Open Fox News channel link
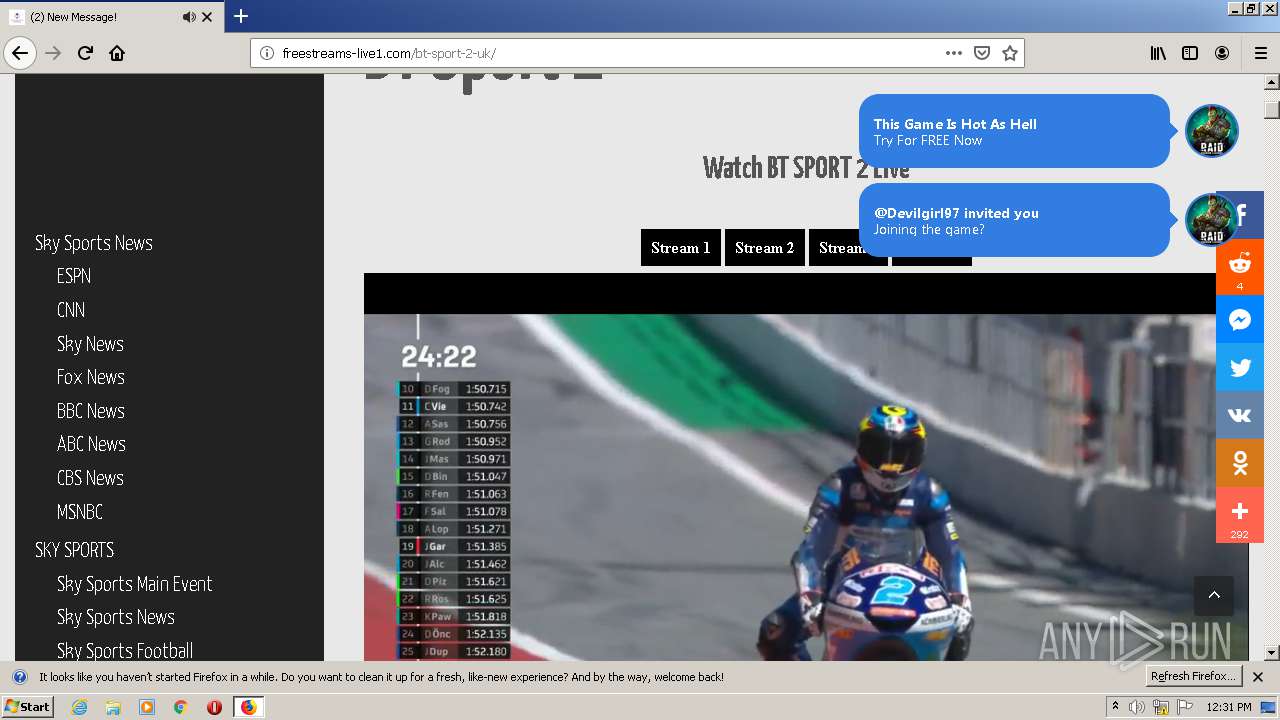The image size is (1280, 720). coord(91,377)
